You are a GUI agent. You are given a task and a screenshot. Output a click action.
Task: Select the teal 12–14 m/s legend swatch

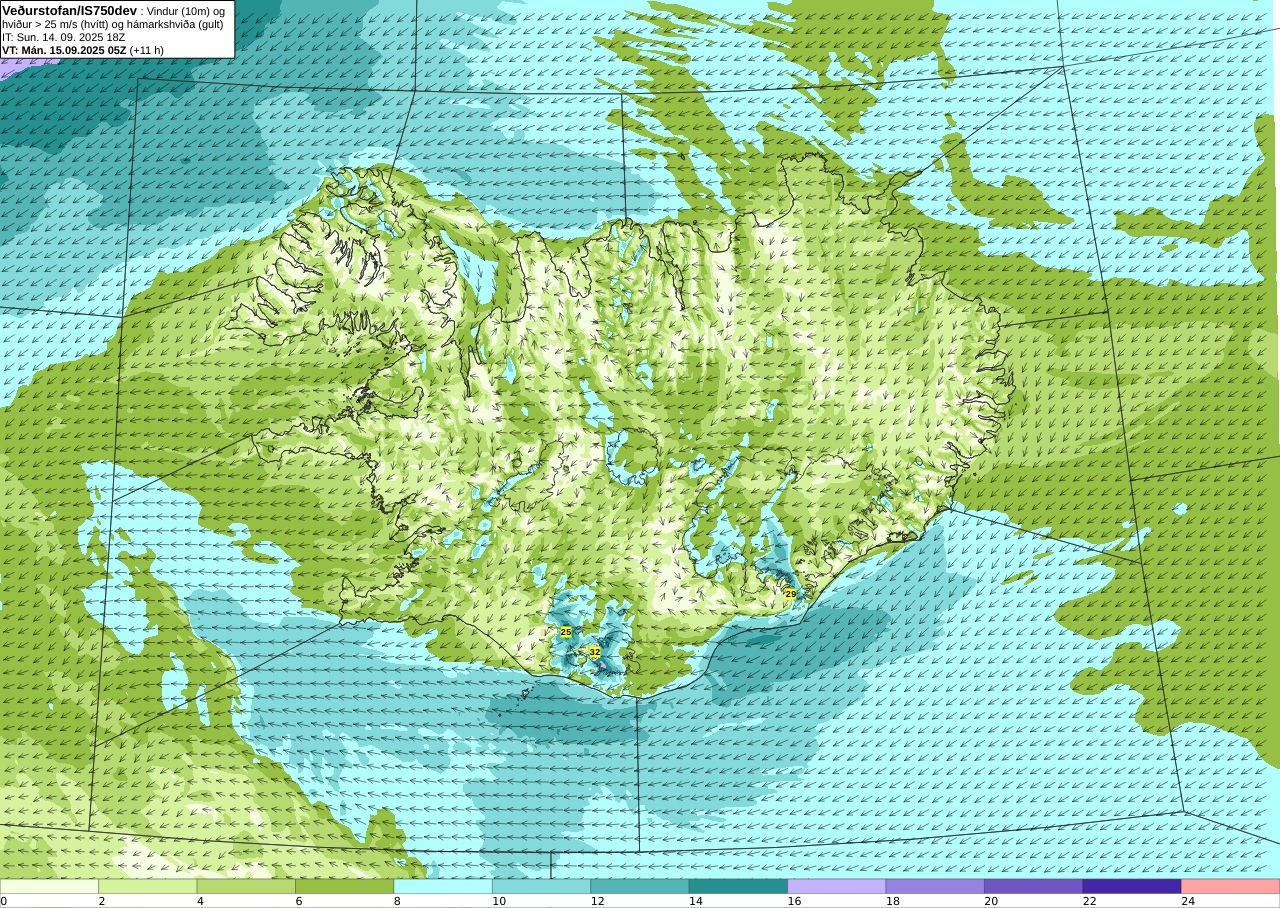[x=640, y=886]
